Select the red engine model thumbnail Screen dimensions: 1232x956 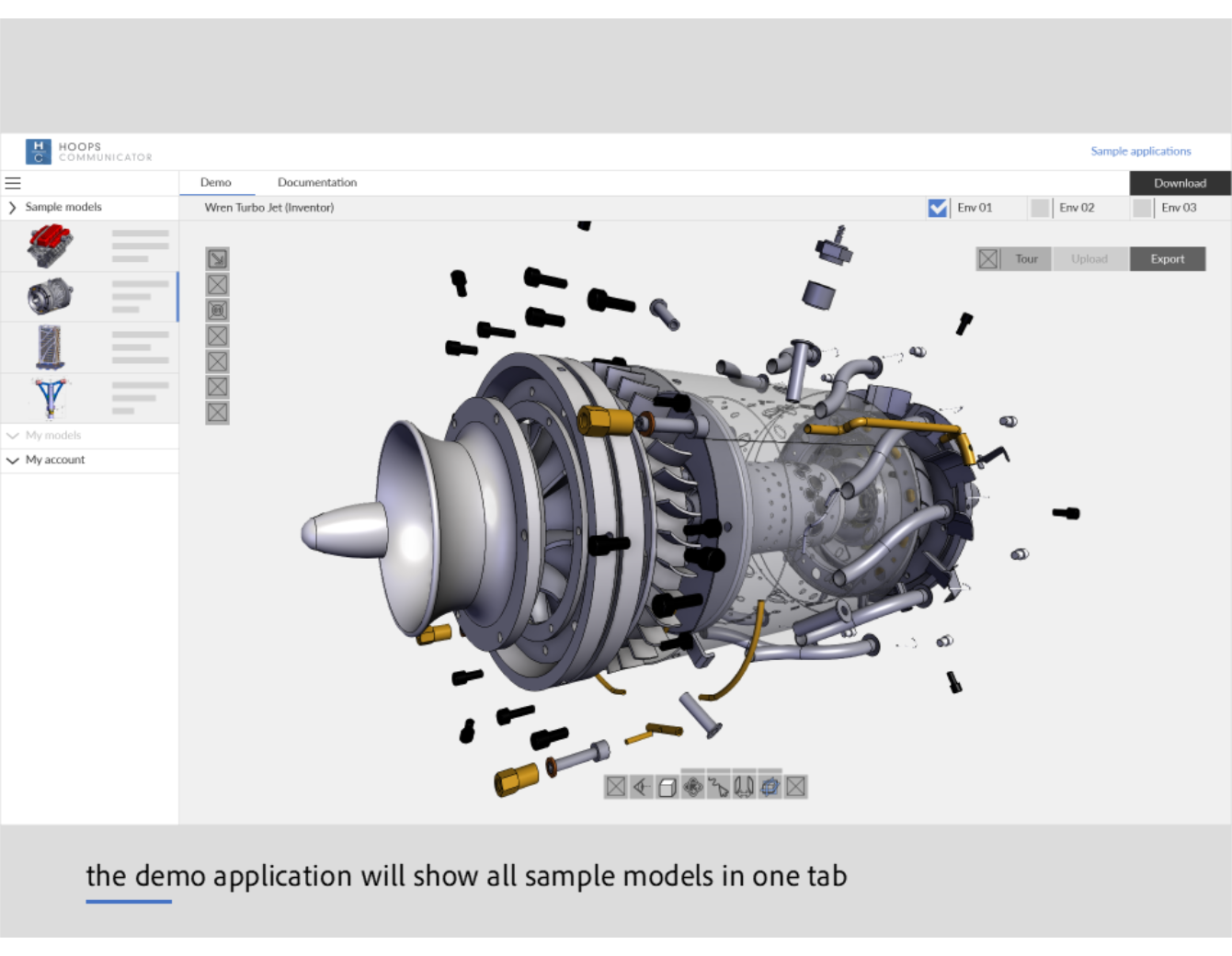coord(50,246)
